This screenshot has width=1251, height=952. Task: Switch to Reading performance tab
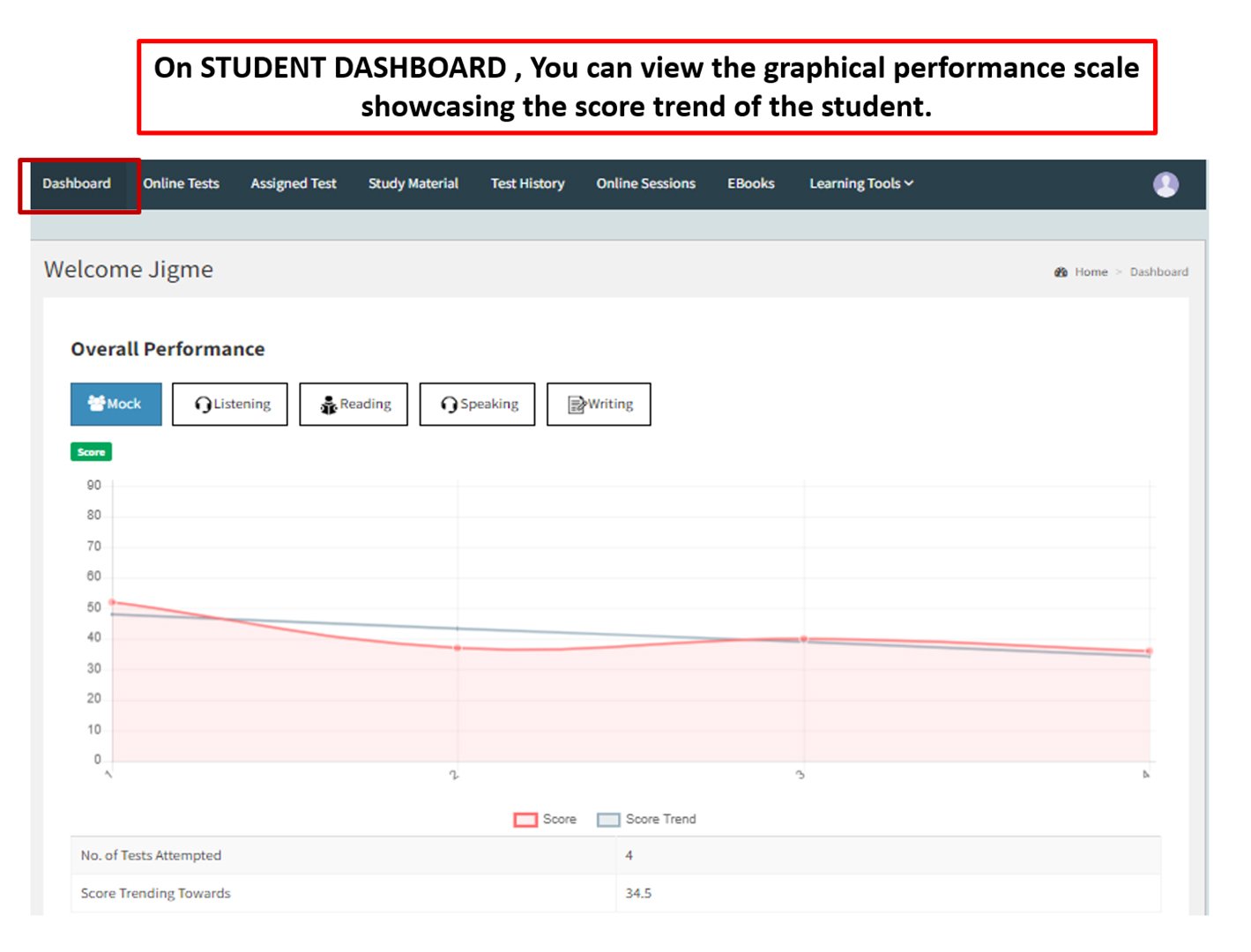[354, 405]
